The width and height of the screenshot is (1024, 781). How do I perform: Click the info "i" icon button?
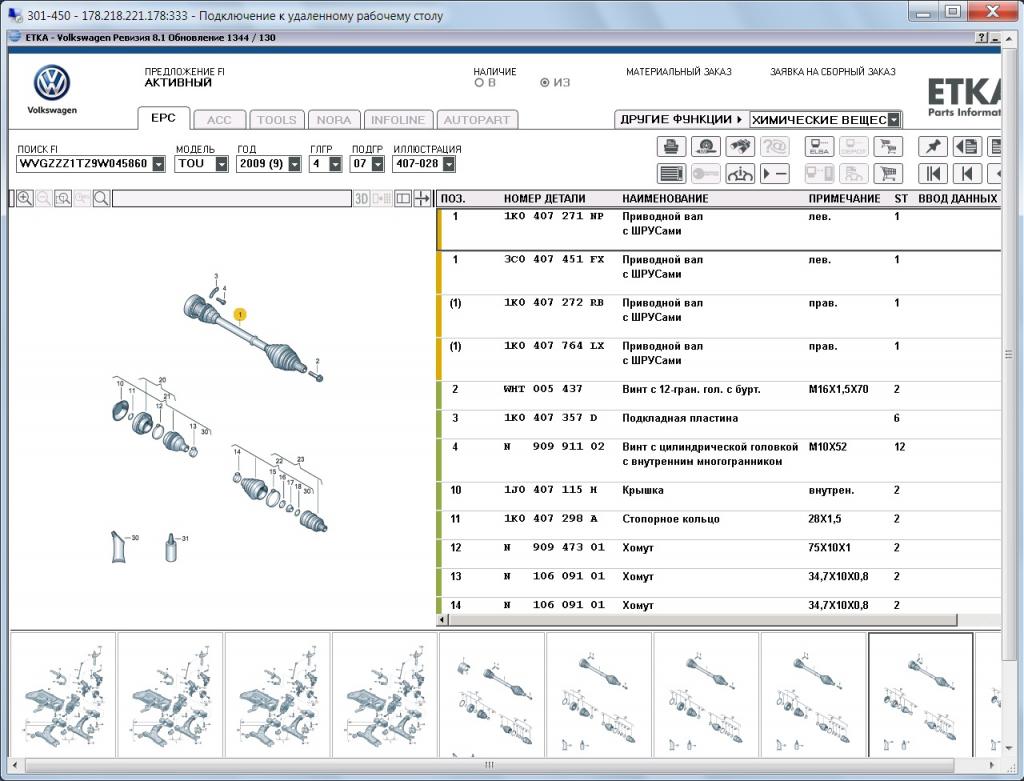tap(739, 174)
